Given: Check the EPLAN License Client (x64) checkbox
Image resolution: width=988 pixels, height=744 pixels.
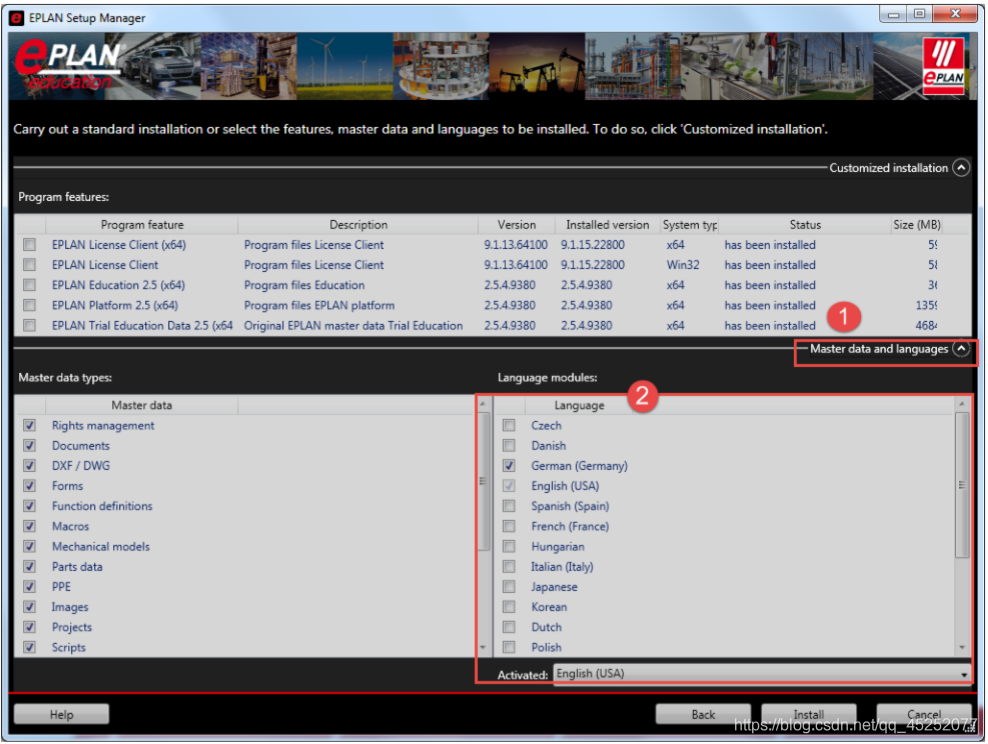Looking at the screenshot, I should [x=30, y=245].
